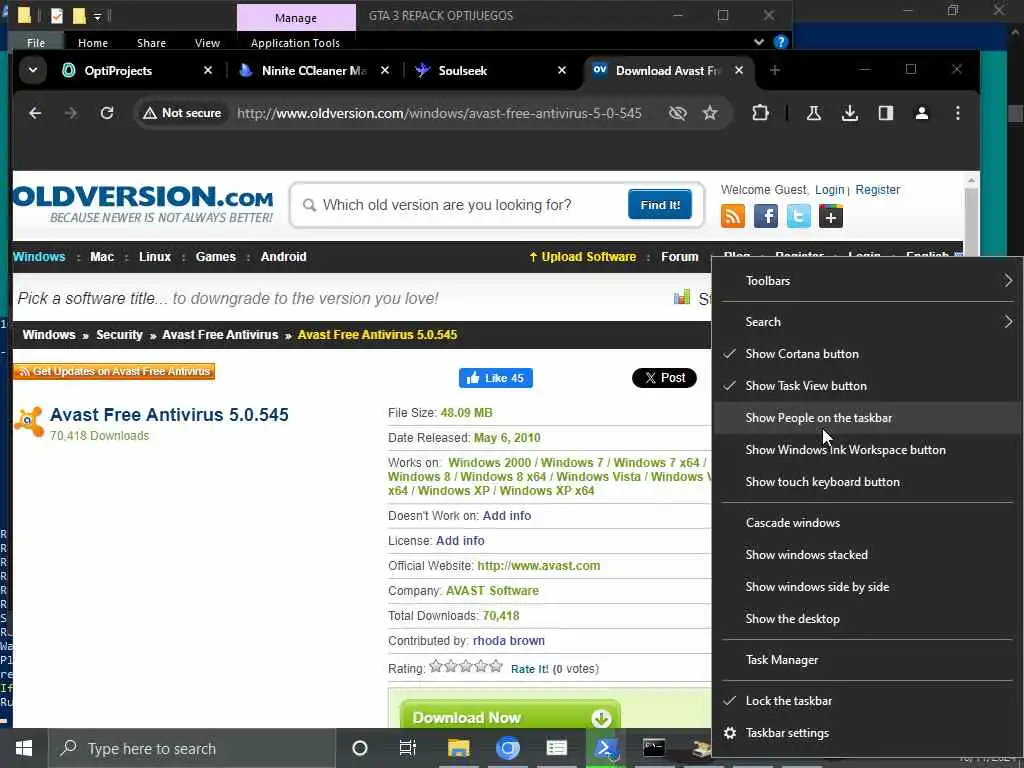Open the browser extensions puzzle icon
Screen dimensions: 1024x768
(760, 113)
